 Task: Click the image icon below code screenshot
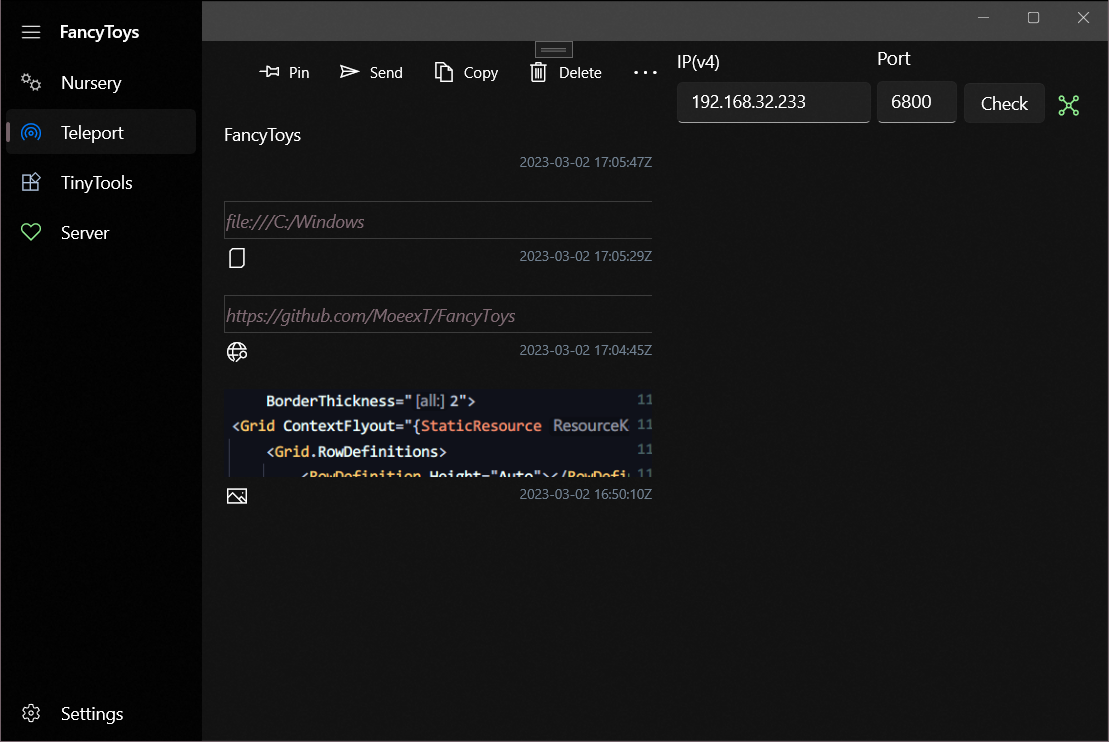click(237, 496)
